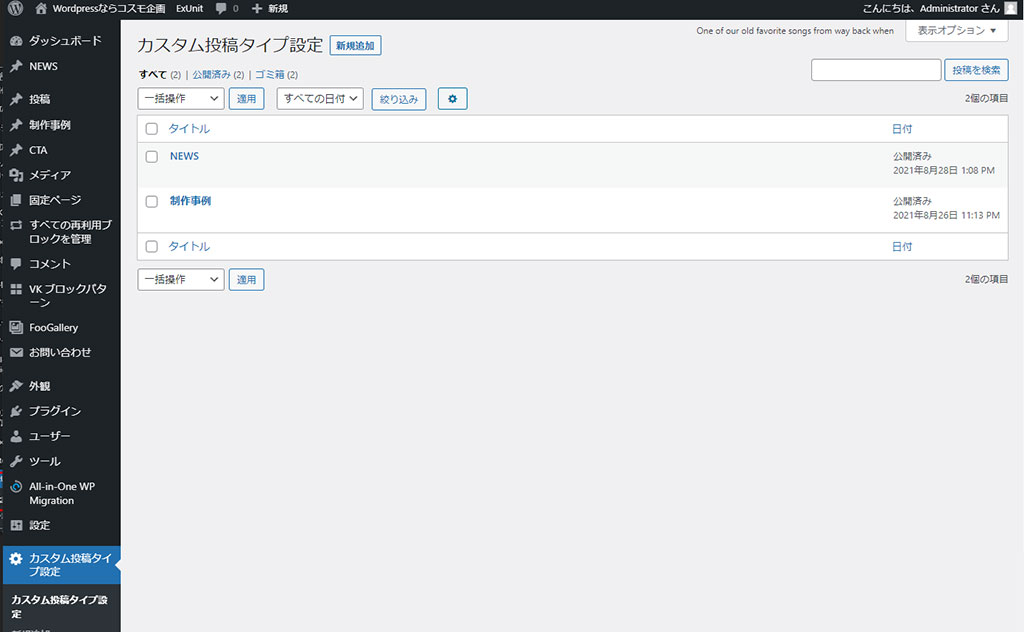Screen dimensions: 1024x632
Task: Open ダッシュボード from the sidebar
Action: click(64, 41)
